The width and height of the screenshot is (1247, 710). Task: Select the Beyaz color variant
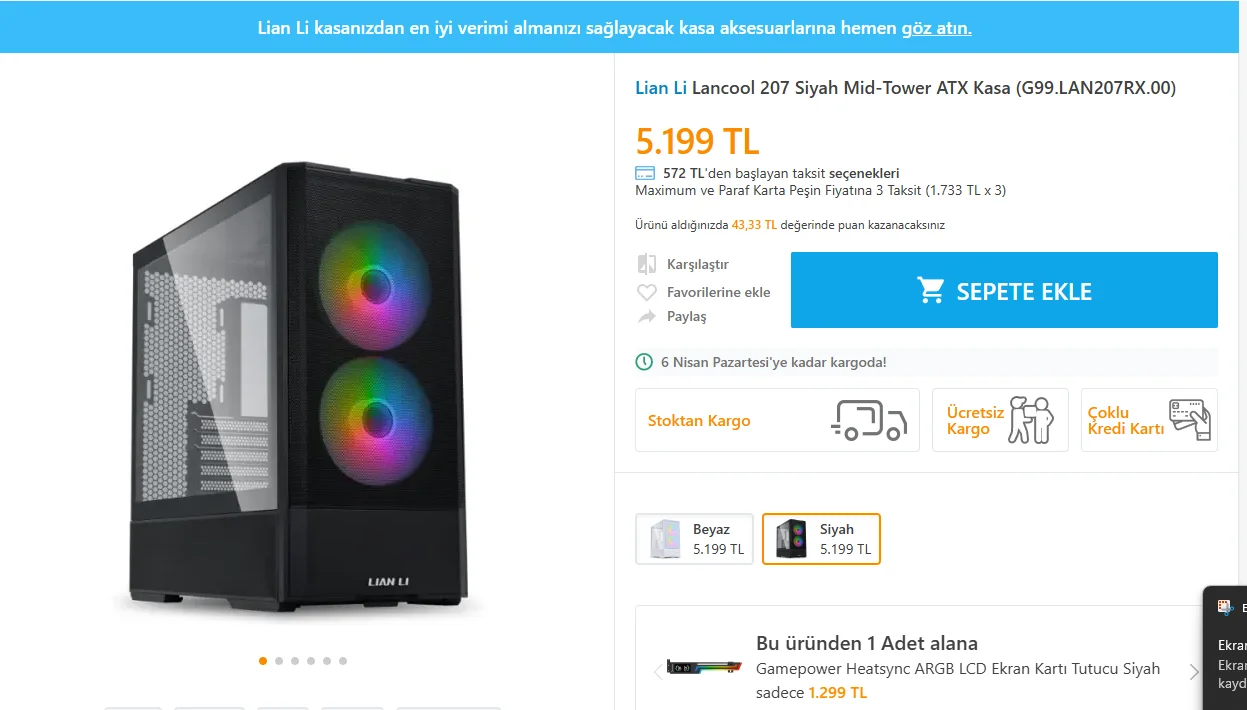pyautogui.click(x=695, y=539)
